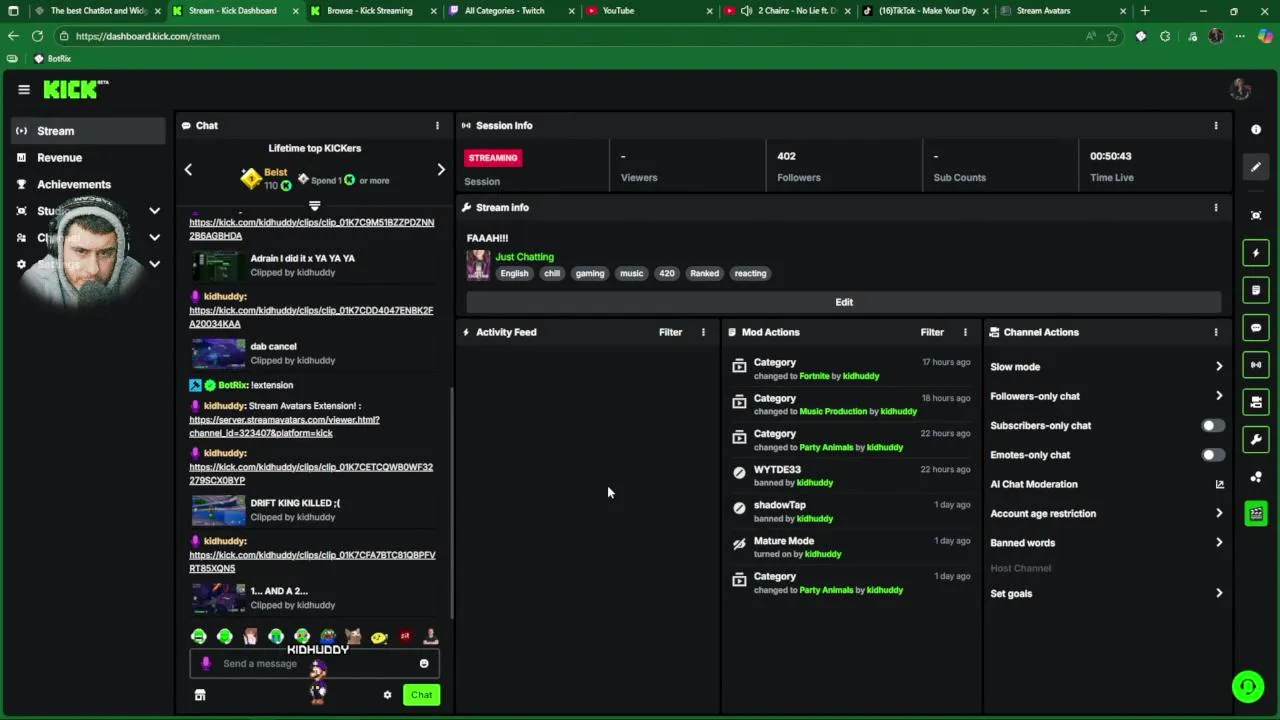Open a new browser tab

(1145, 11)
